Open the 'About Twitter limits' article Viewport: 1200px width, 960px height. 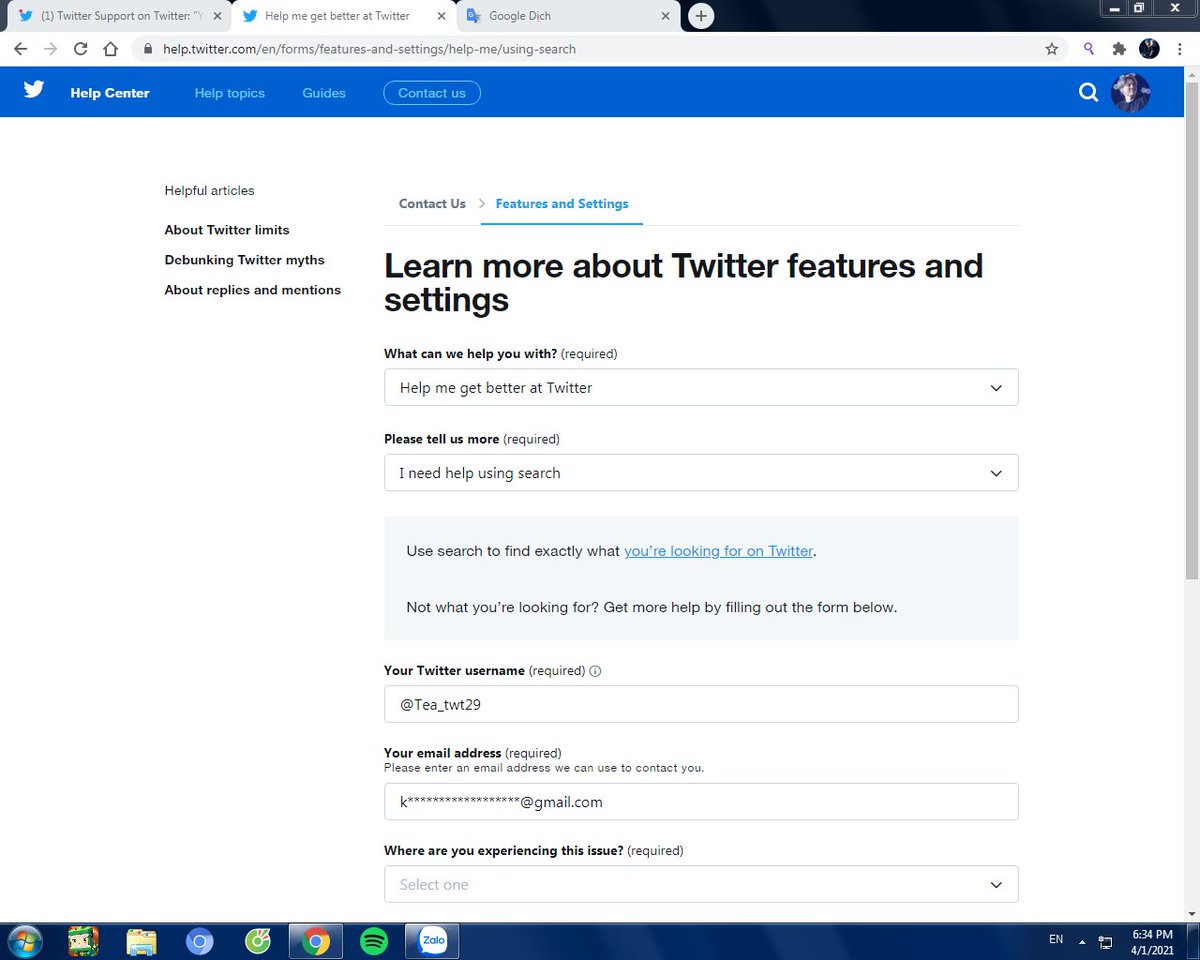tap(227, 230)
